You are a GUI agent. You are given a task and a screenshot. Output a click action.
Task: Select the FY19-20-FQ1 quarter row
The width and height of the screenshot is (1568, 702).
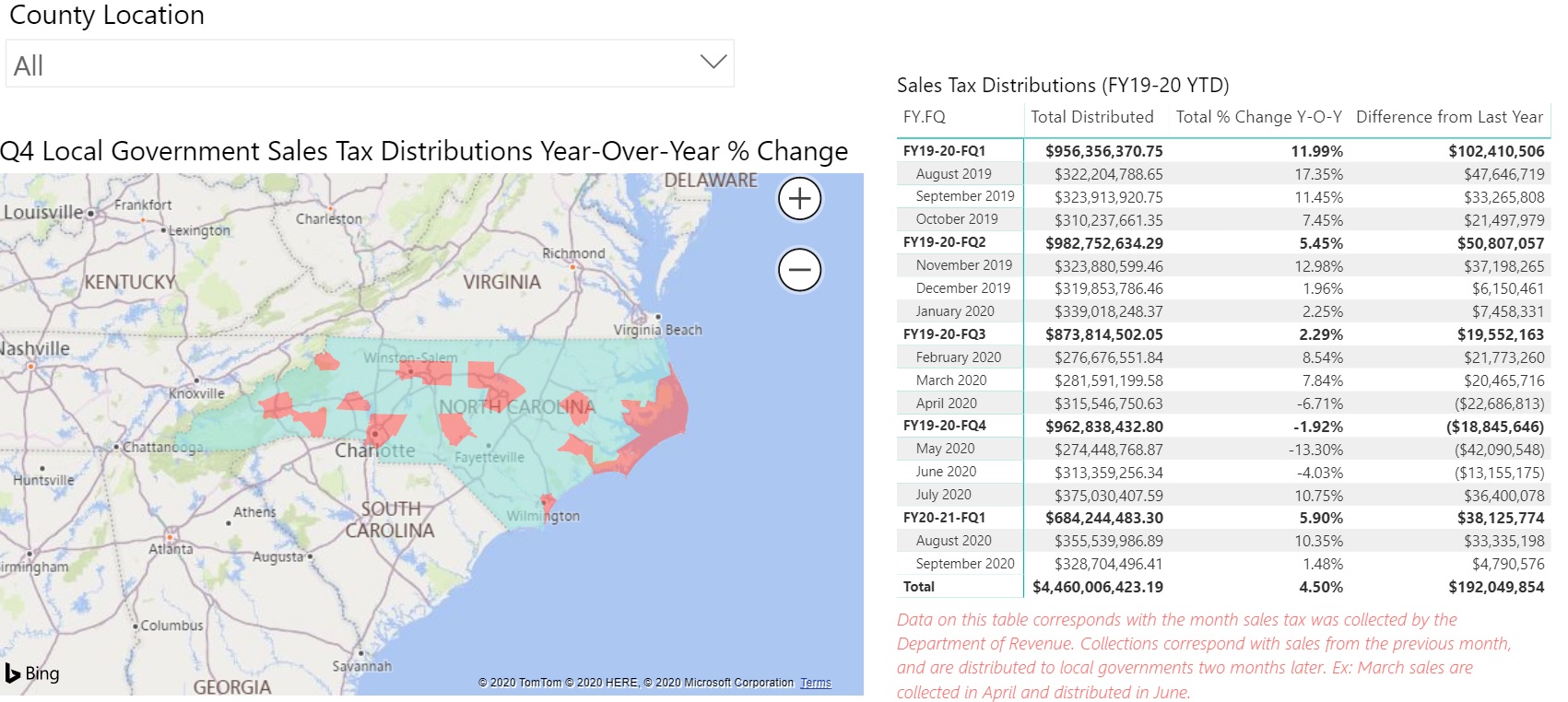944,151
